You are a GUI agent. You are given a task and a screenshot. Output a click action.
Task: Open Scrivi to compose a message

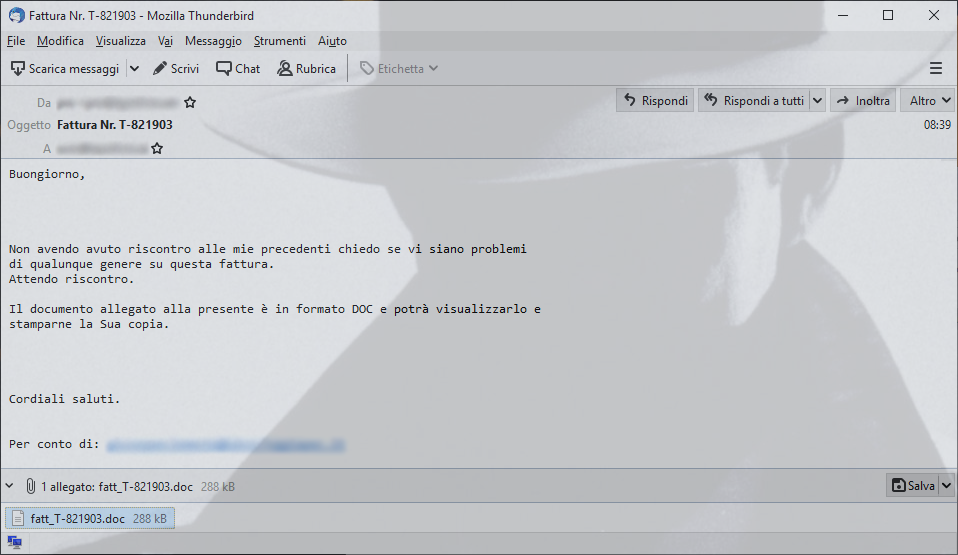click(x=176, y=68)
